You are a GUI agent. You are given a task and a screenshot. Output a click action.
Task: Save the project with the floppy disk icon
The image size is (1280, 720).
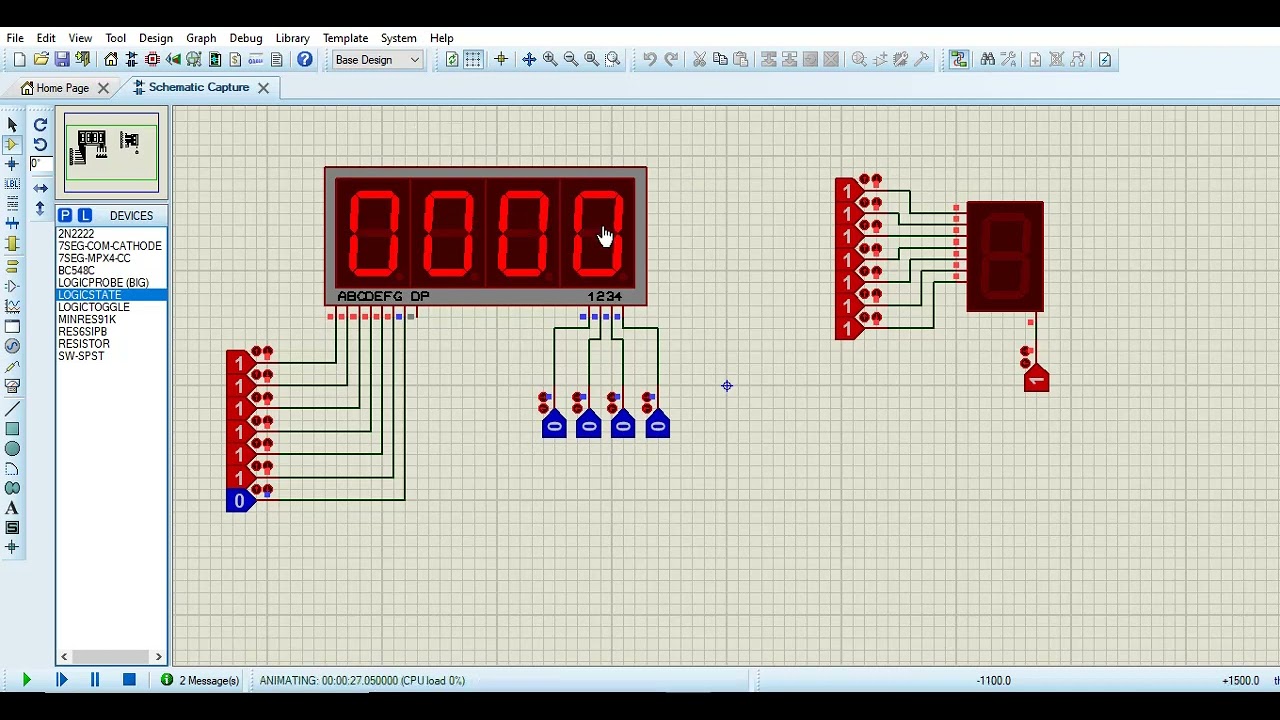[62, 60]
